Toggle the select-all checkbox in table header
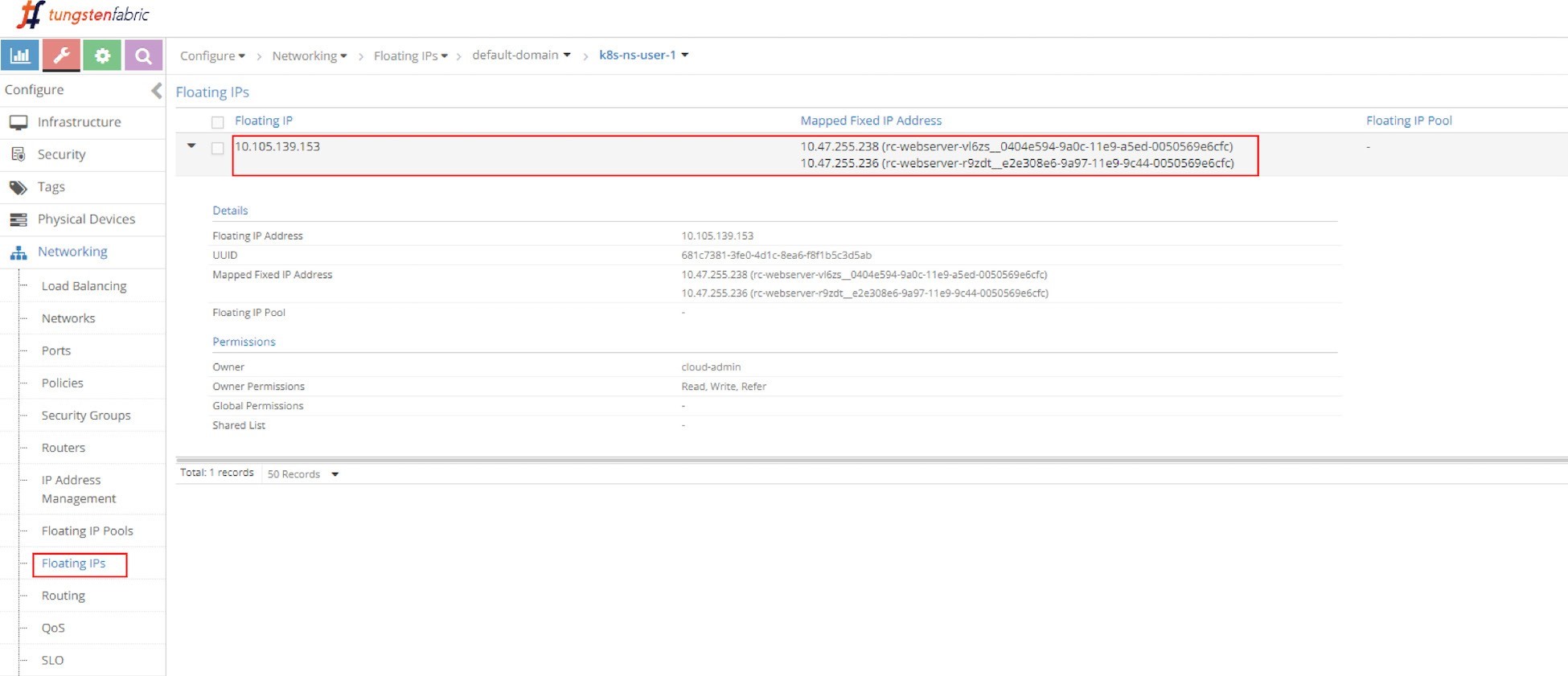The image size is (1568, 676). (x=217, y=122)
